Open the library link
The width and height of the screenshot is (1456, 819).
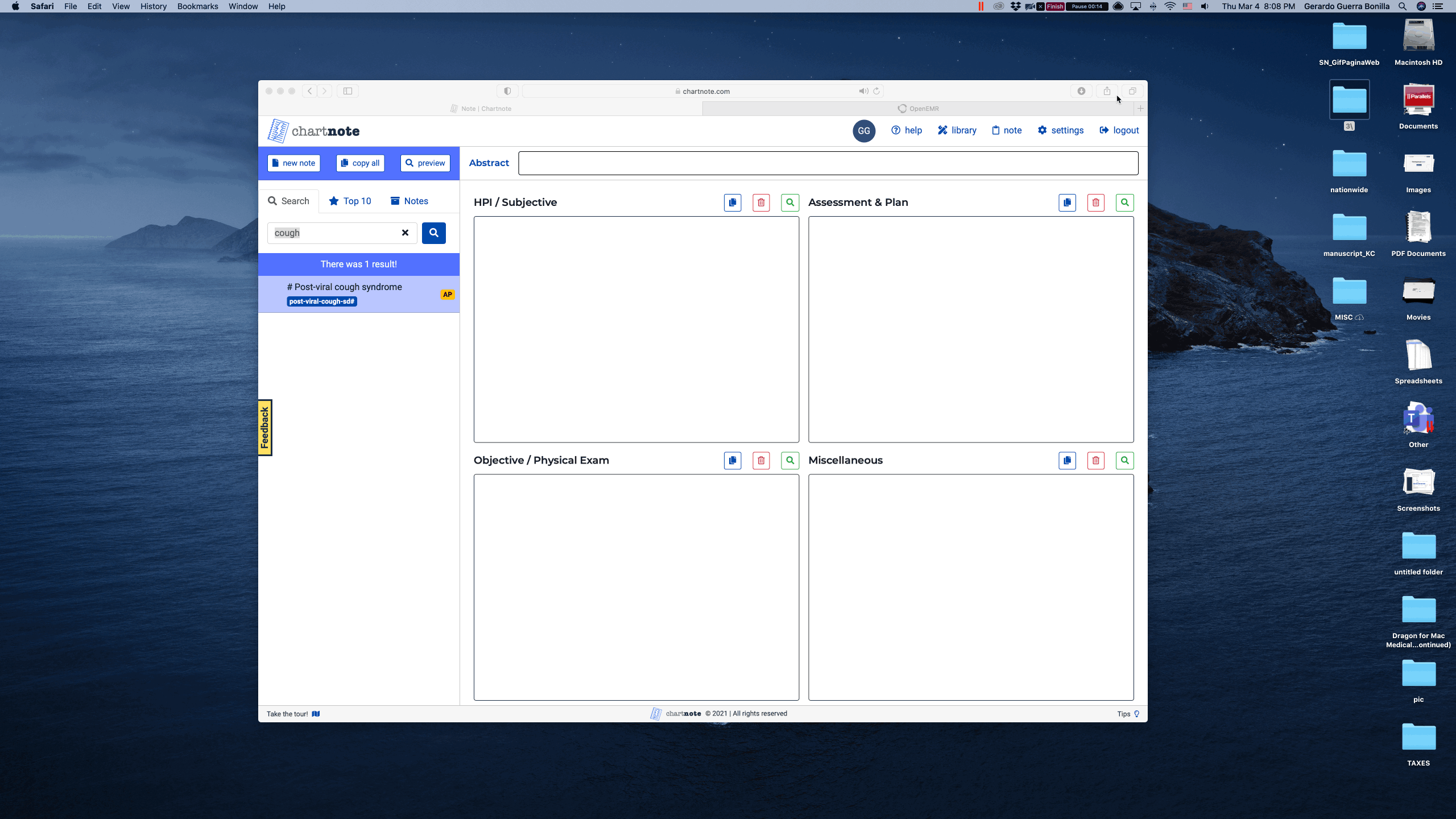[x=957, y=130]
